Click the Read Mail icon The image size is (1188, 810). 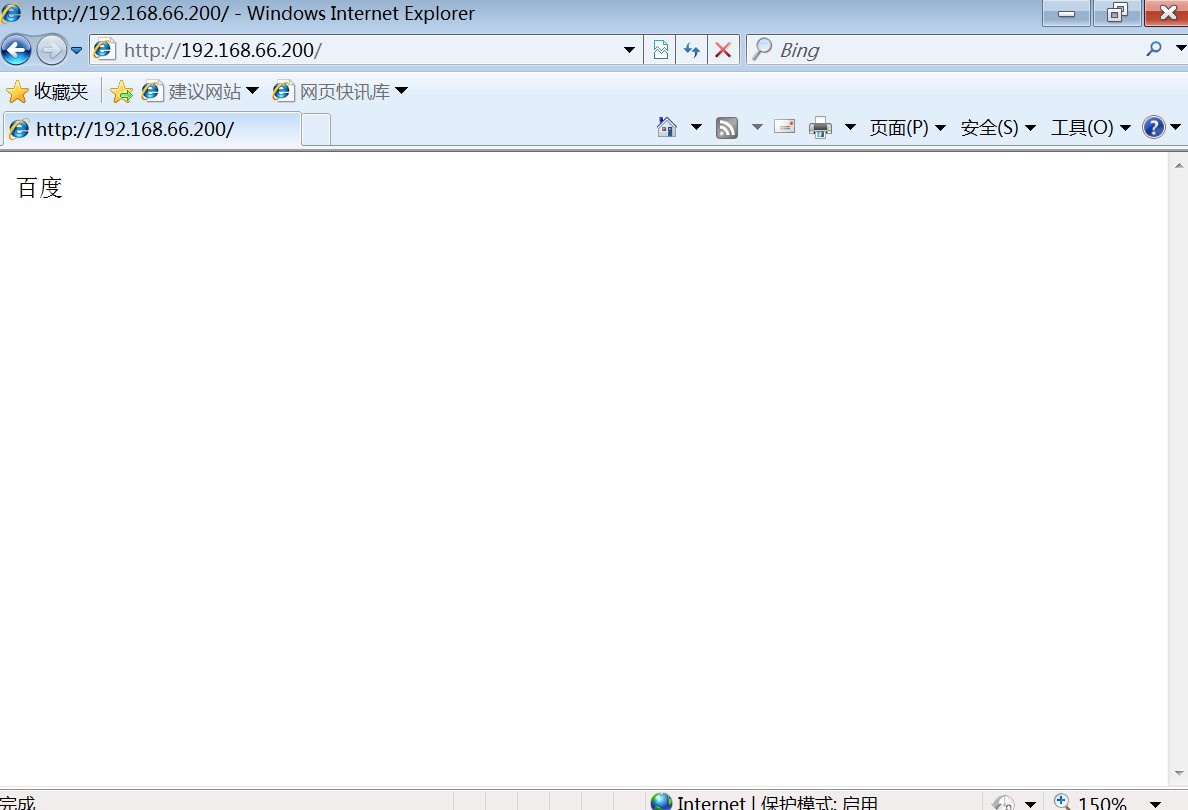tap(785, 127)
